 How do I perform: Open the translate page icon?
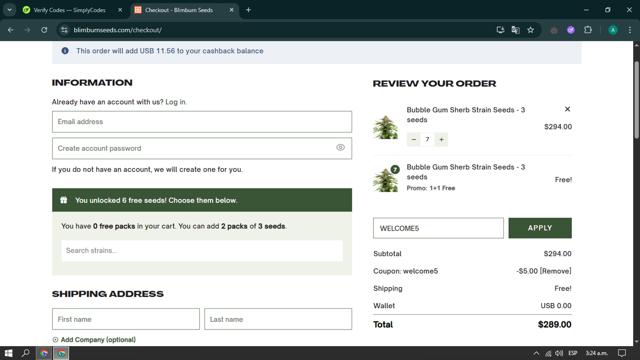point(516,30)
